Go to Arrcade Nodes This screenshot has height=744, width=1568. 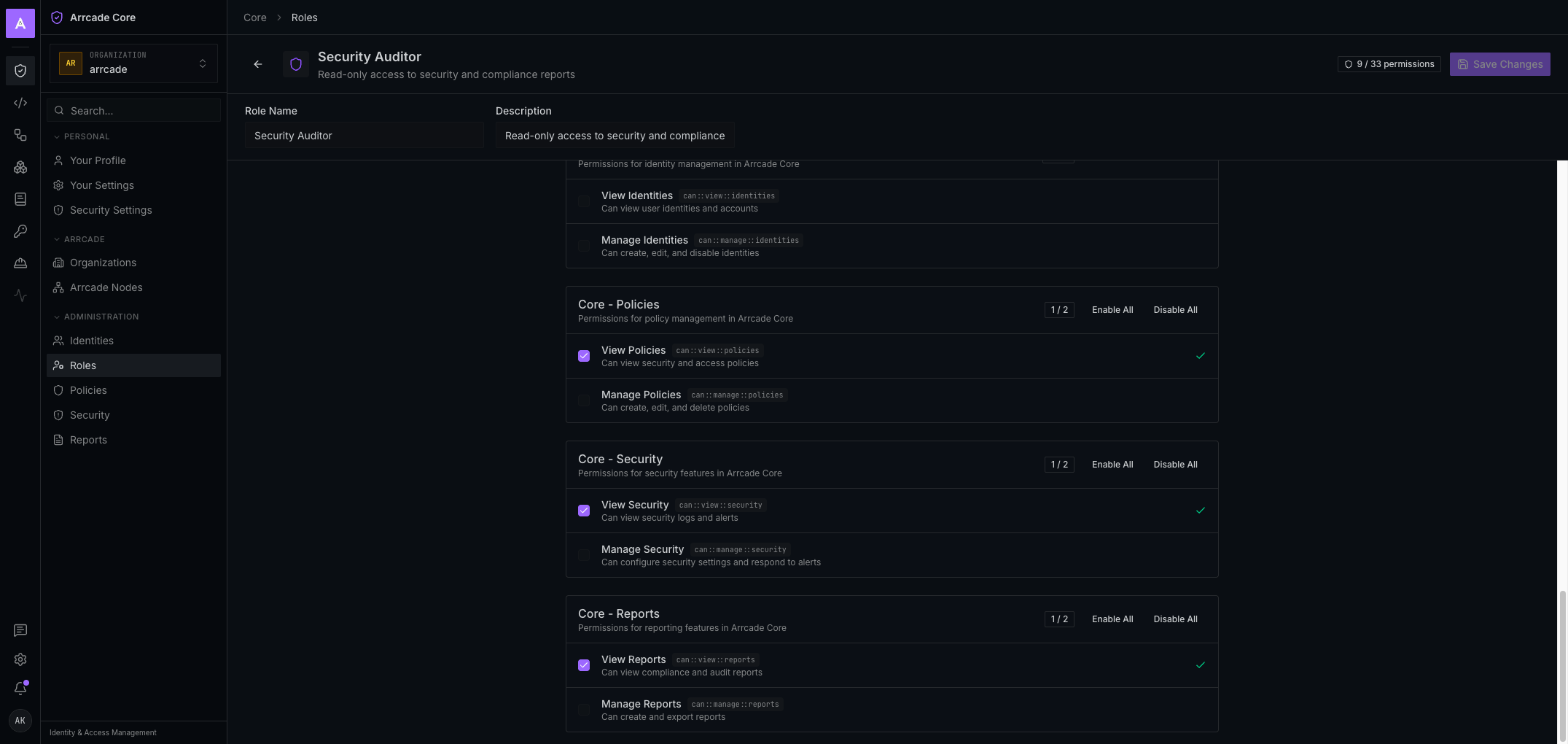point(133,287)
